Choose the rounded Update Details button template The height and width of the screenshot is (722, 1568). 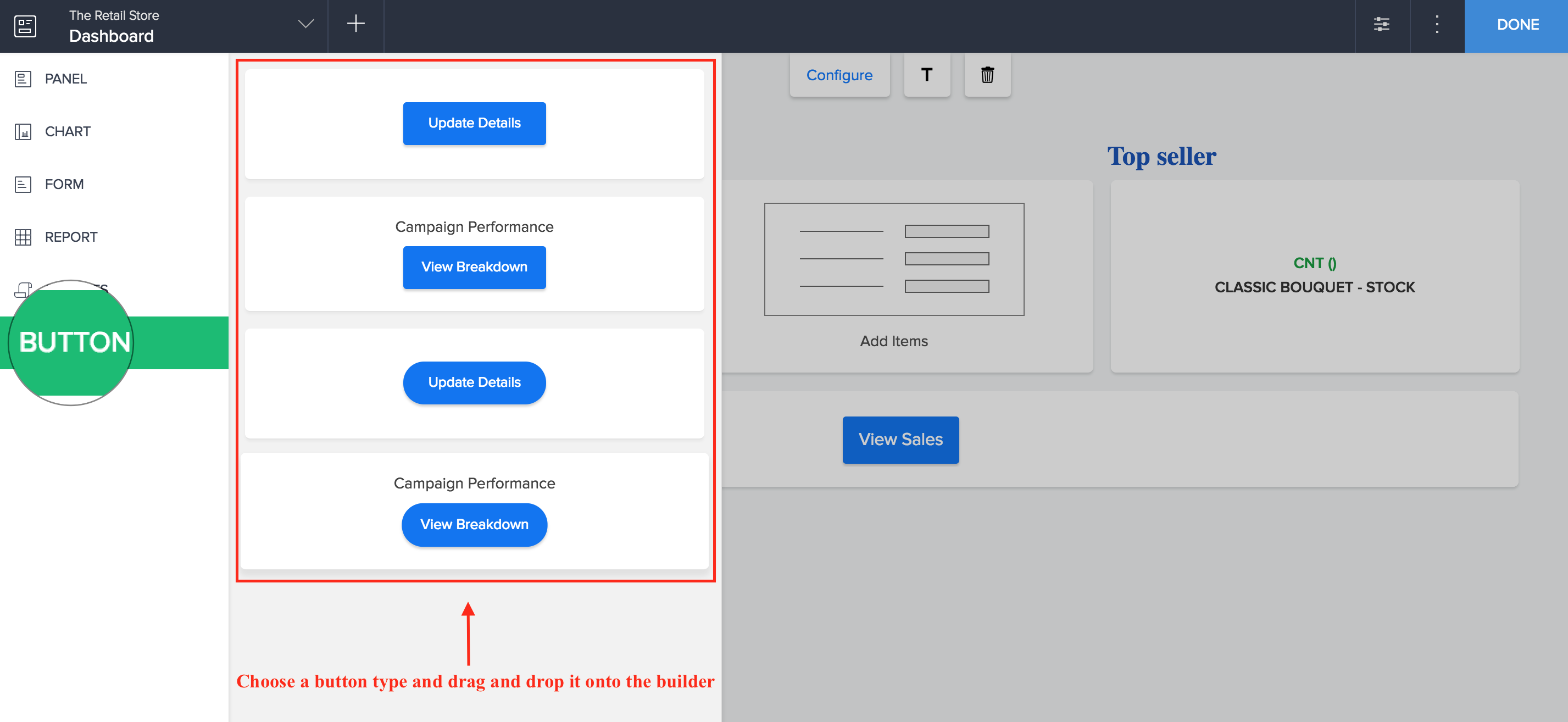point(474,382)
